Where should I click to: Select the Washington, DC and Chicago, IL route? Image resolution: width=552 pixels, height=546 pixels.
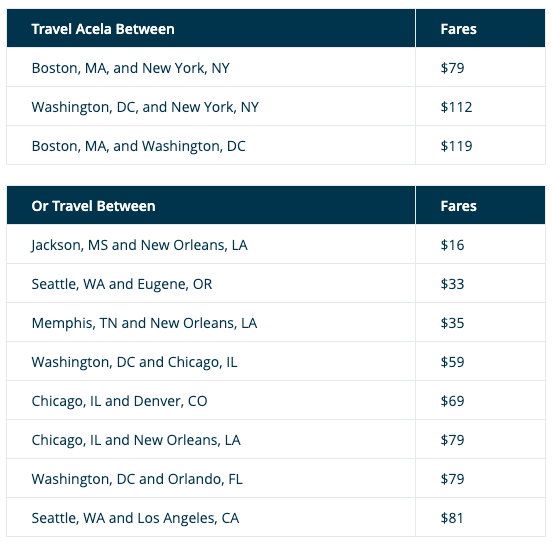[x=134, y=362]
